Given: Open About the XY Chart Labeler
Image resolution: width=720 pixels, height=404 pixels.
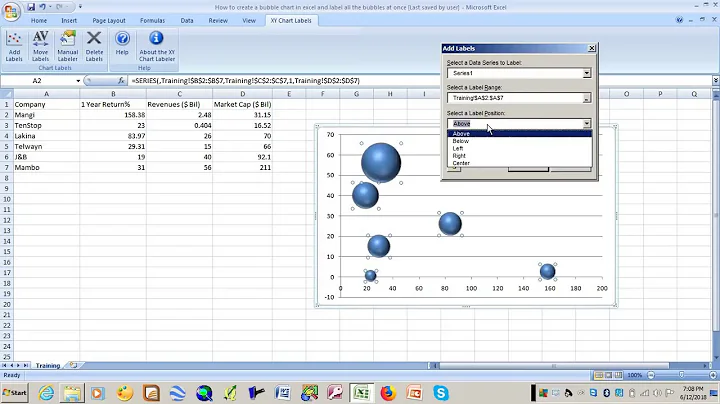Looking at the screenshot, I should (157, 46).
